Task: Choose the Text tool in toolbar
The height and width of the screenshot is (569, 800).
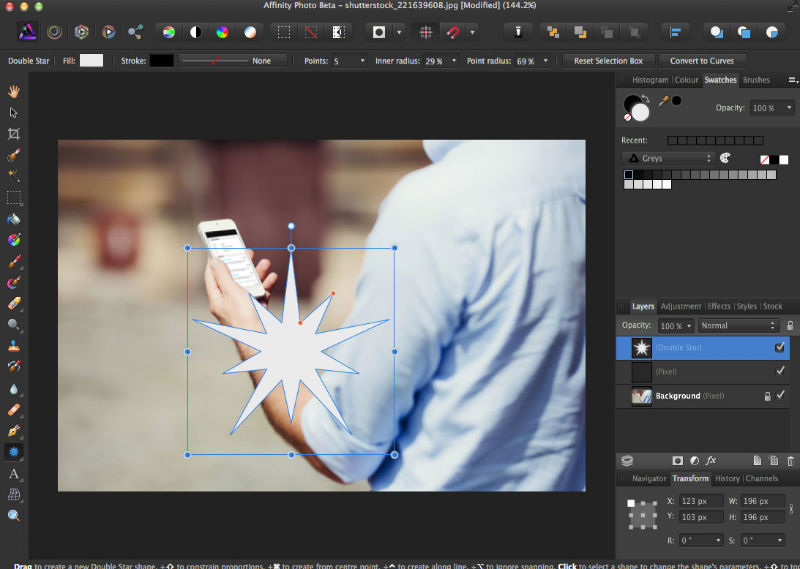Action: tap(14, 473)
